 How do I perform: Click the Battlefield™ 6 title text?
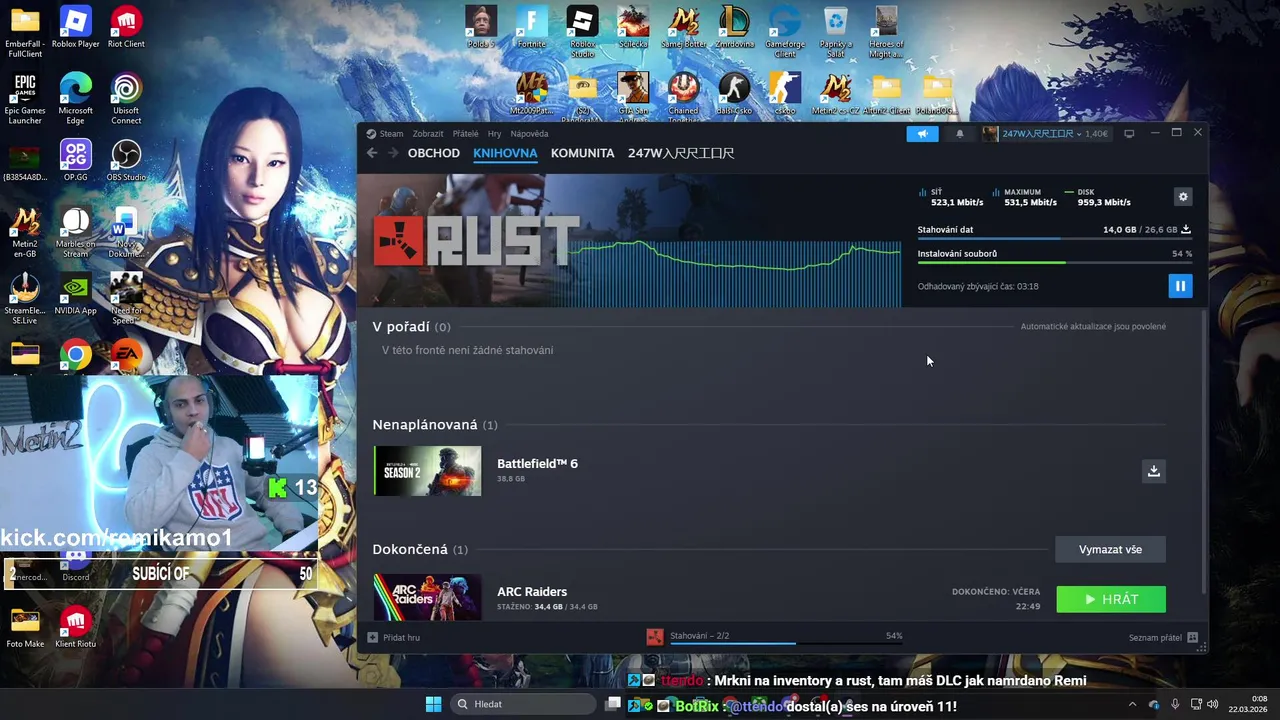click(537, 464)
